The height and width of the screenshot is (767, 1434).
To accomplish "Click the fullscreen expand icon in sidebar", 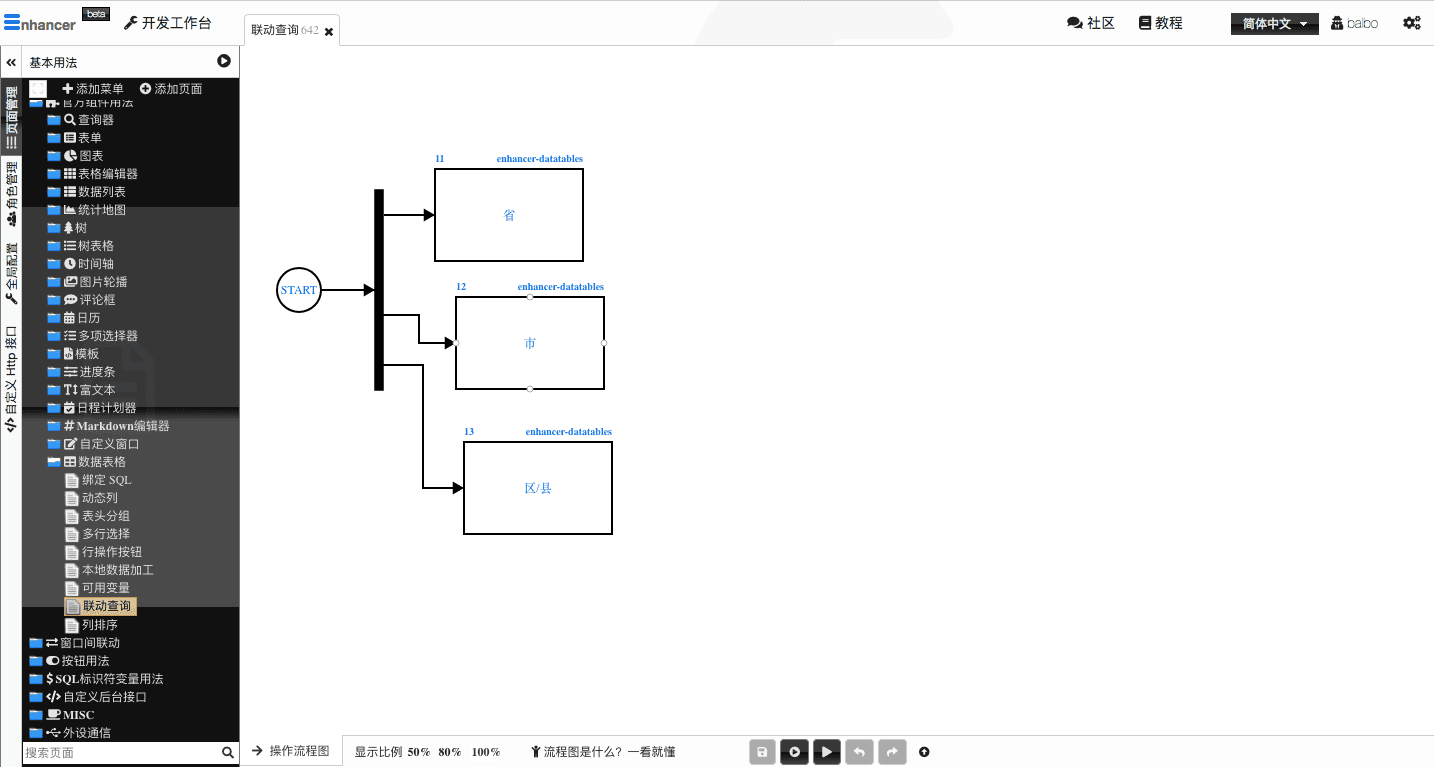I will click(38, 89).
